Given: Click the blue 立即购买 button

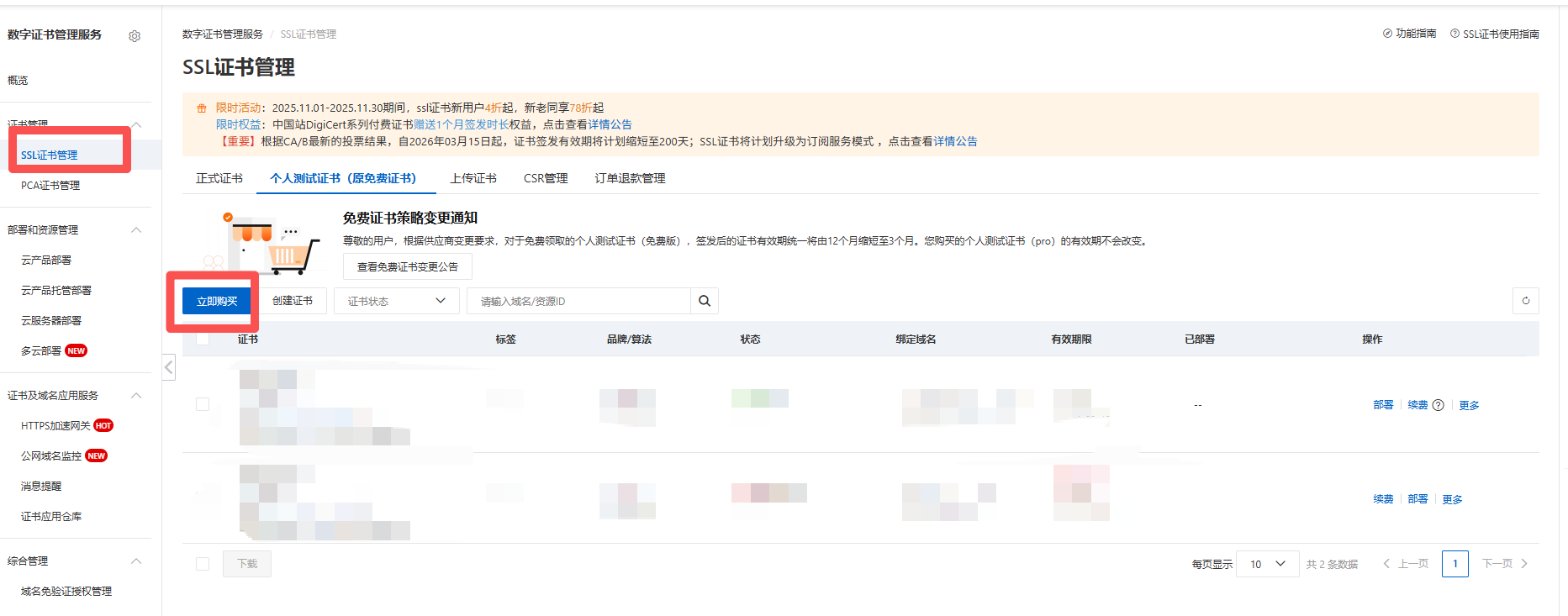Looking at the screenshot, I should [217, 301].
